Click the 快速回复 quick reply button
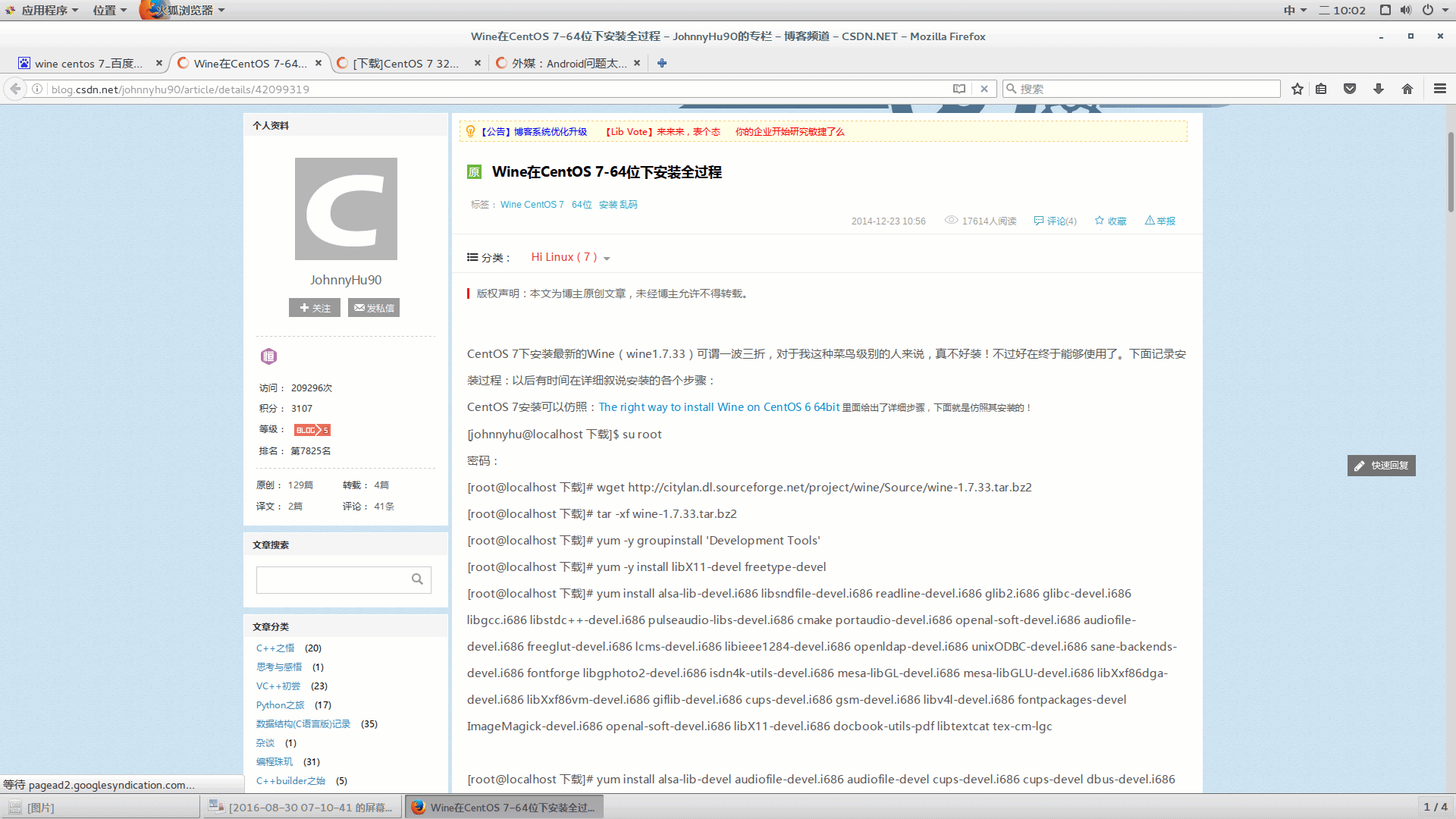The width and height of the screenshot is (1456, 819). [x=1381, y=465]
